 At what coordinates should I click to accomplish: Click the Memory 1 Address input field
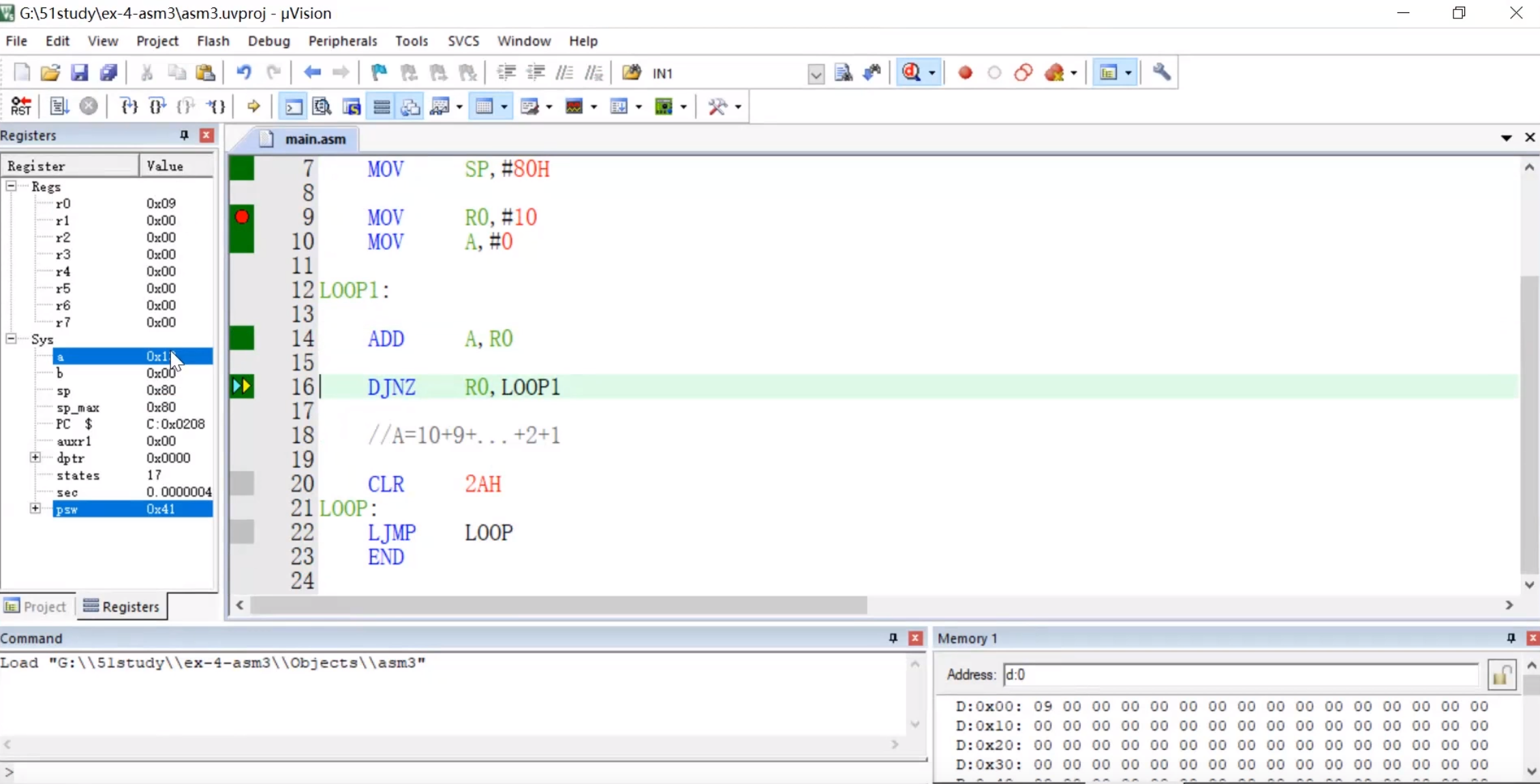[x=1240, y=674]
